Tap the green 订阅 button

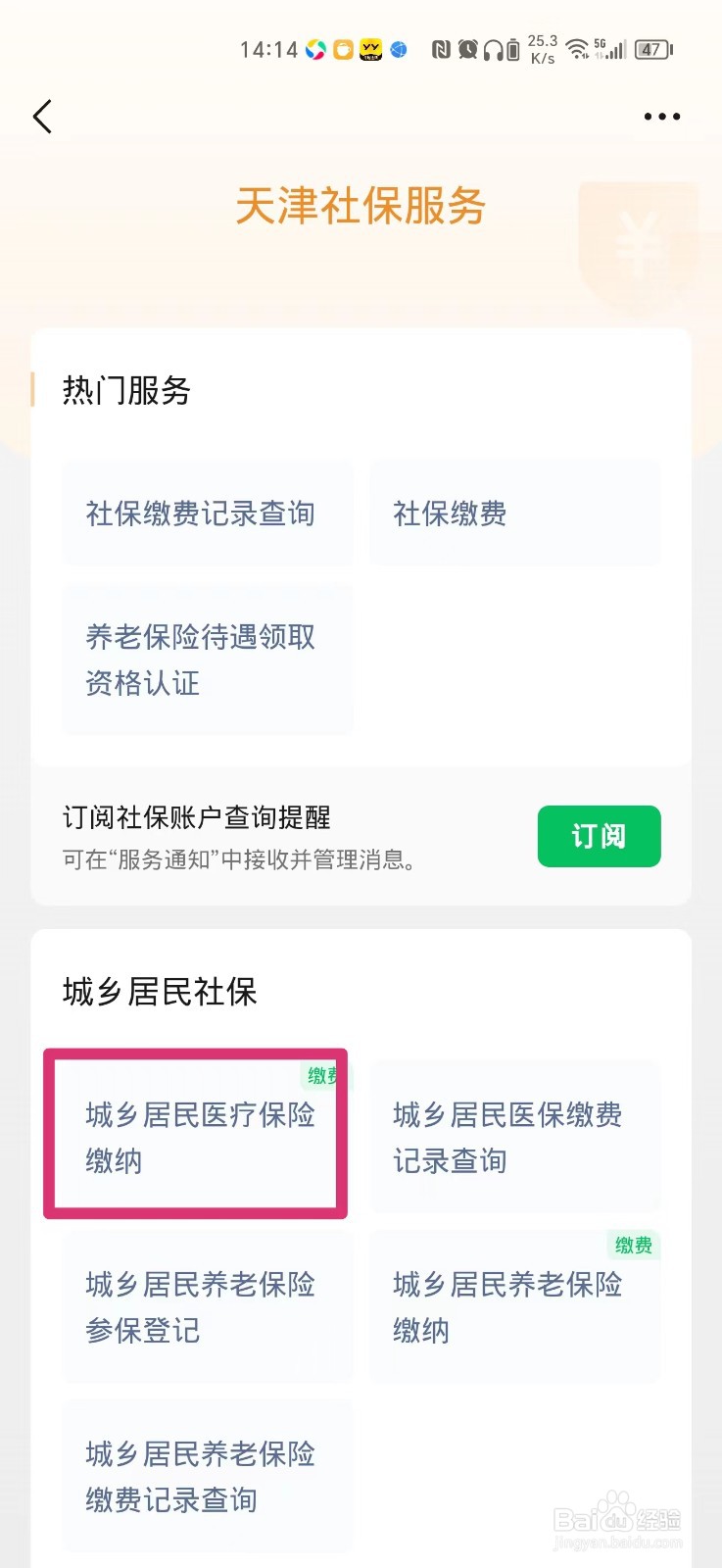pyautogui.click(x=599, y=836)
